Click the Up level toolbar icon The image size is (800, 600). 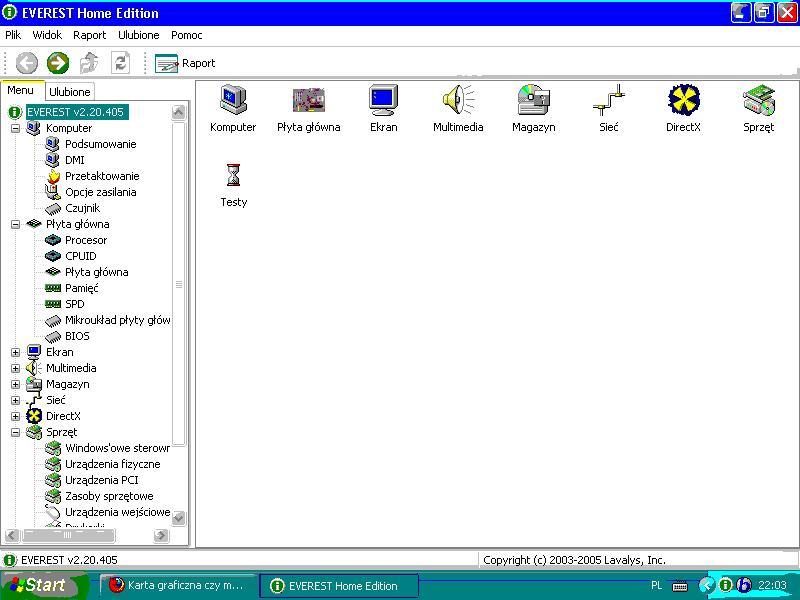coord(89,63)
